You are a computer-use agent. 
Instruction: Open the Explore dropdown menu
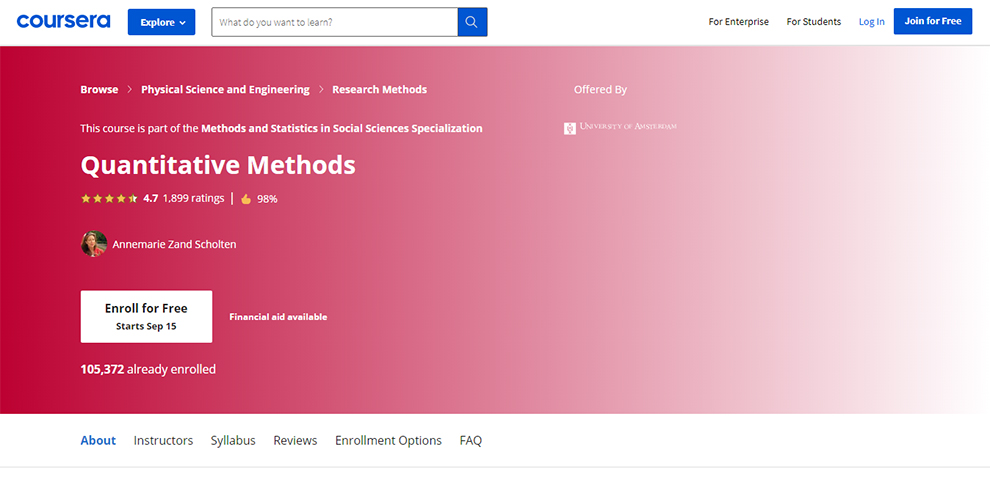(162, 22)
